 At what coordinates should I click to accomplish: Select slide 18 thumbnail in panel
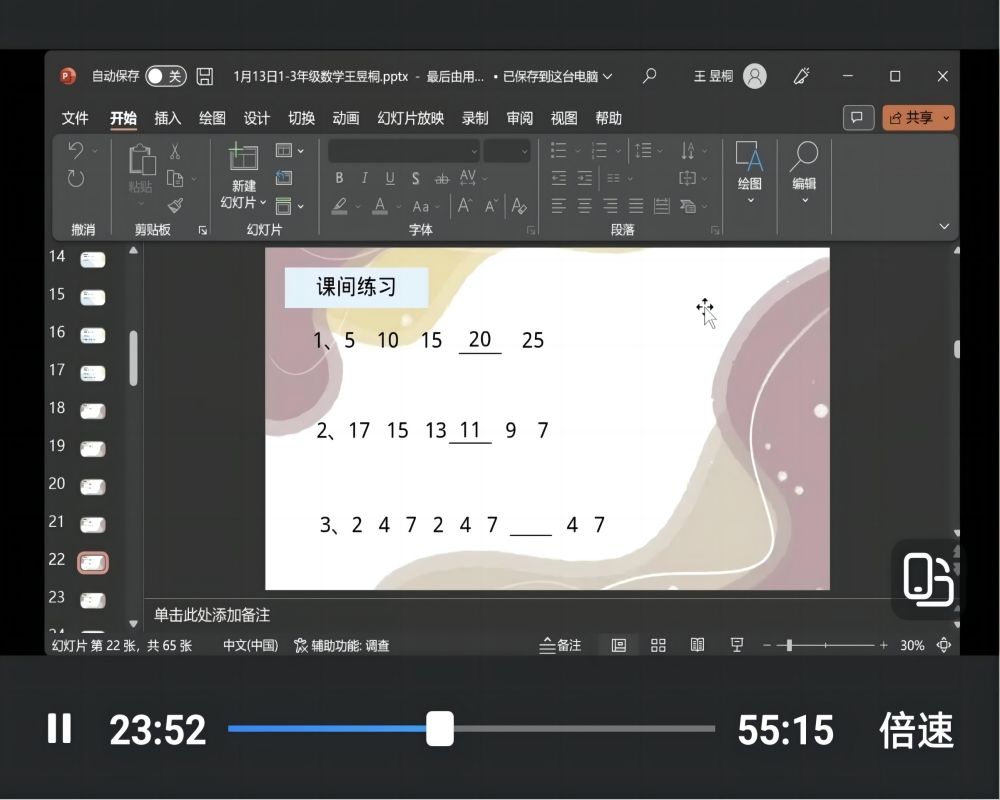(x=93, y=411)
